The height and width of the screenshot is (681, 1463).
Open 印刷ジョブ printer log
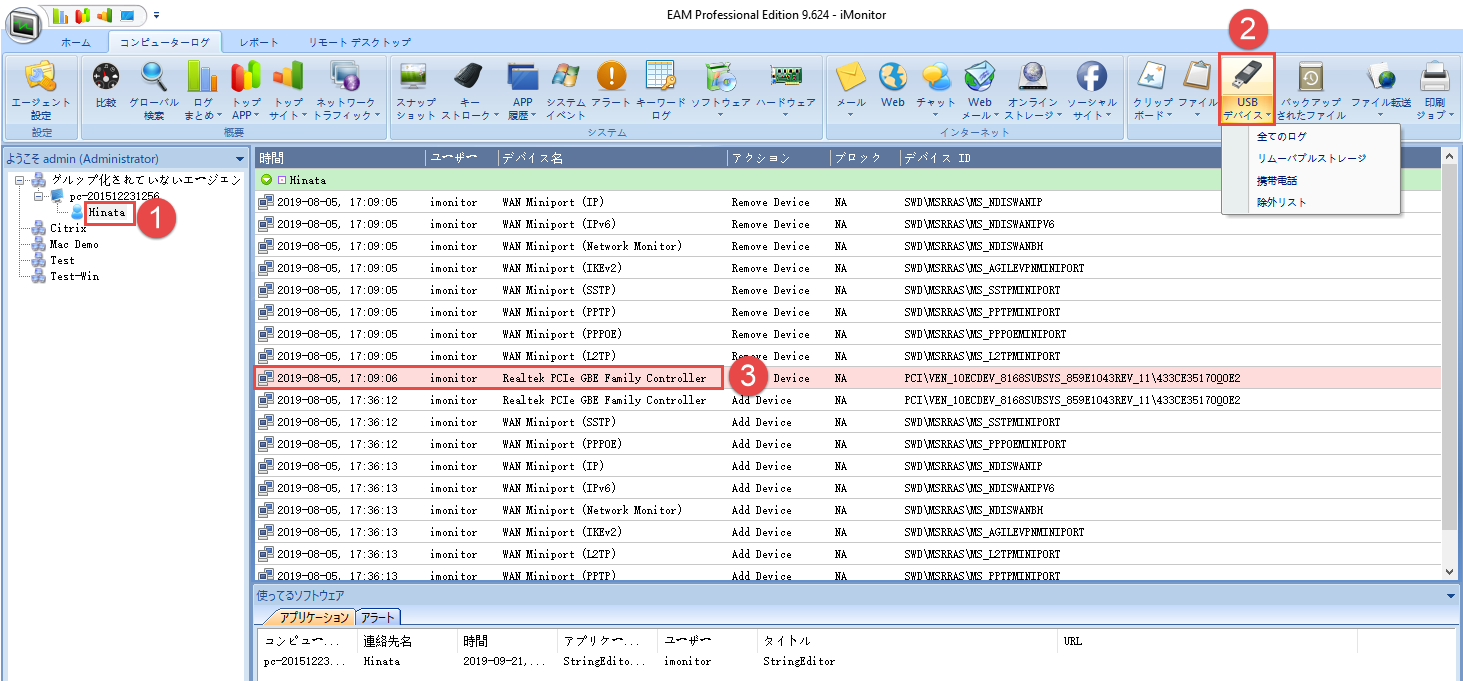coord(1435,91)
